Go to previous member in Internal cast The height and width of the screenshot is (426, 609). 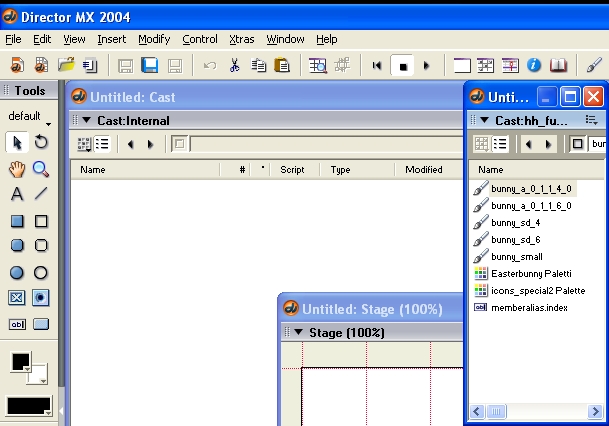coord(130,144)
